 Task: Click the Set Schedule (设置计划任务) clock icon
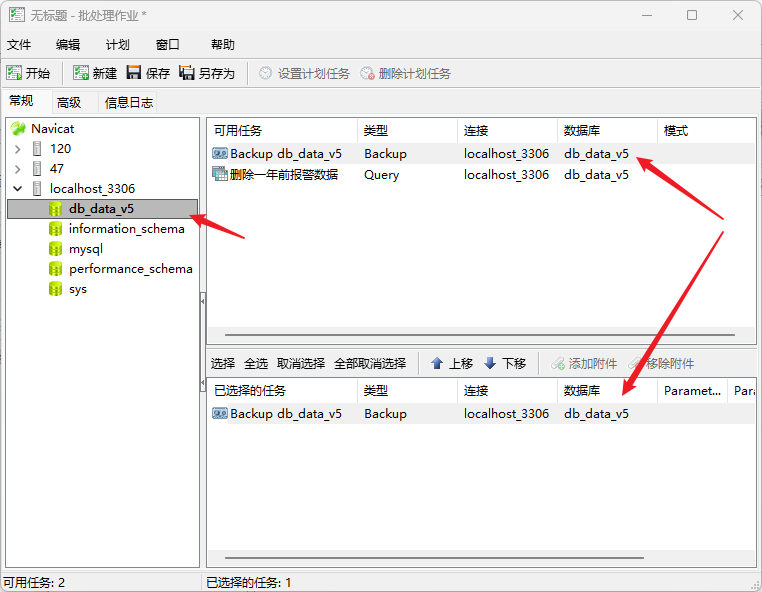tap(265, 73)
